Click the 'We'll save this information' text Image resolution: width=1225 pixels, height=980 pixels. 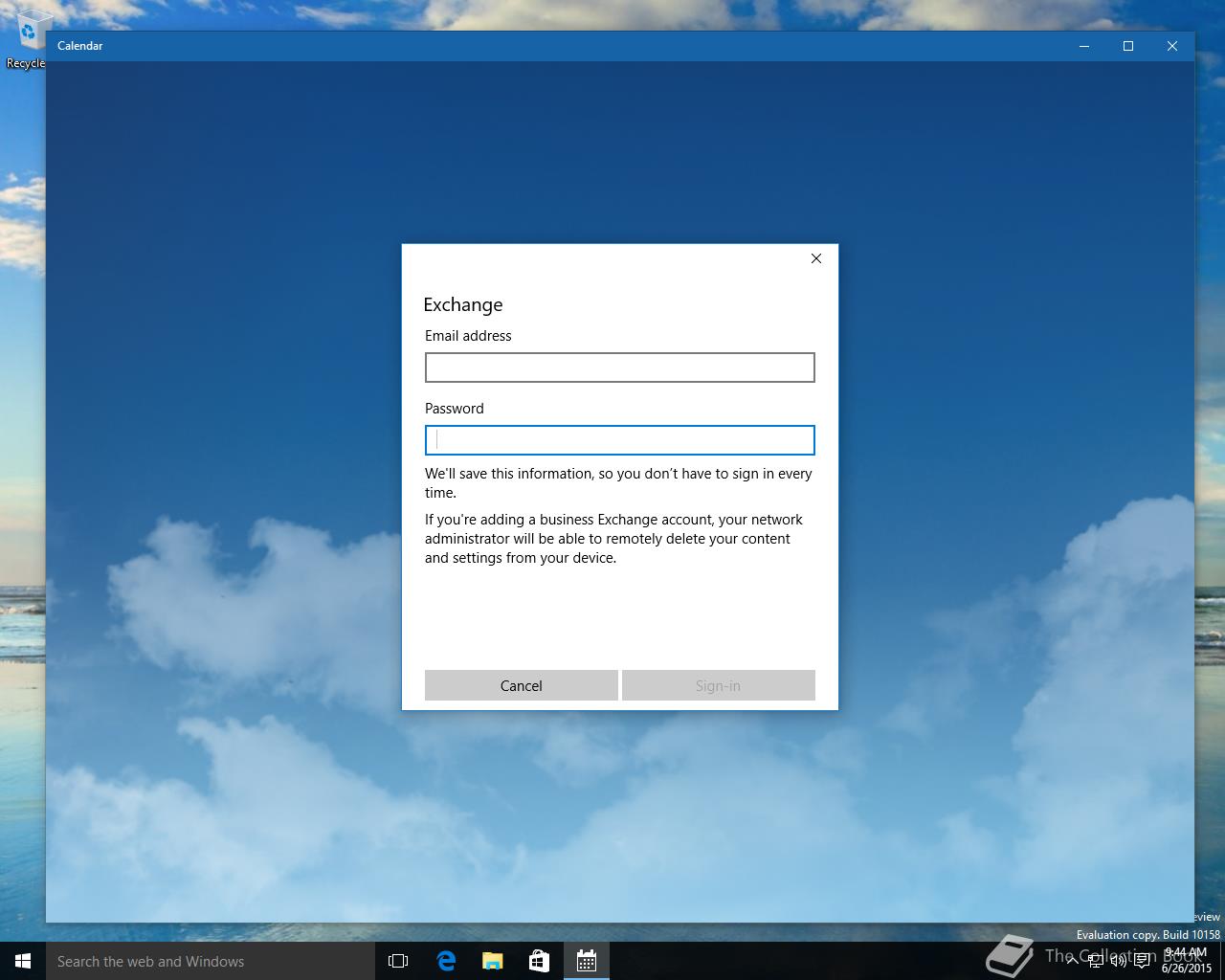[618, 483]
